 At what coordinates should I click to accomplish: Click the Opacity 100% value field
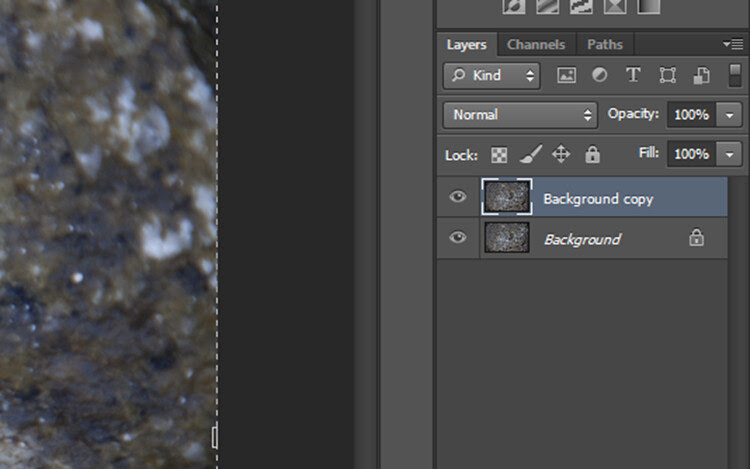692,115
